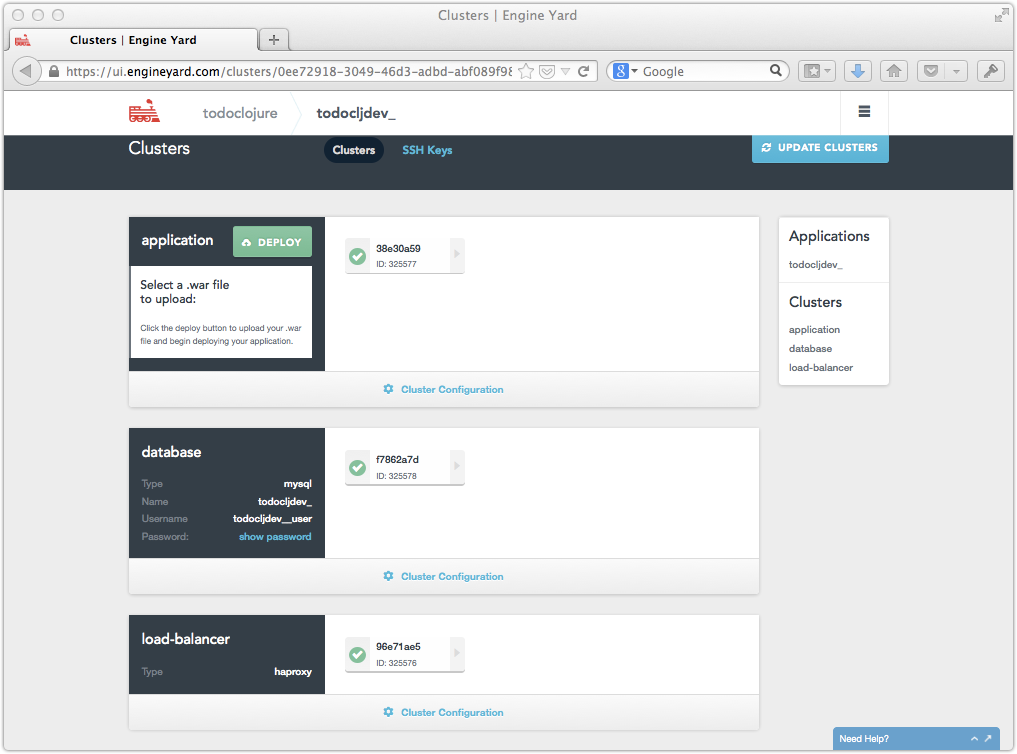
Task: Click the wrench tools icon
Action: (x=990, y=71)
